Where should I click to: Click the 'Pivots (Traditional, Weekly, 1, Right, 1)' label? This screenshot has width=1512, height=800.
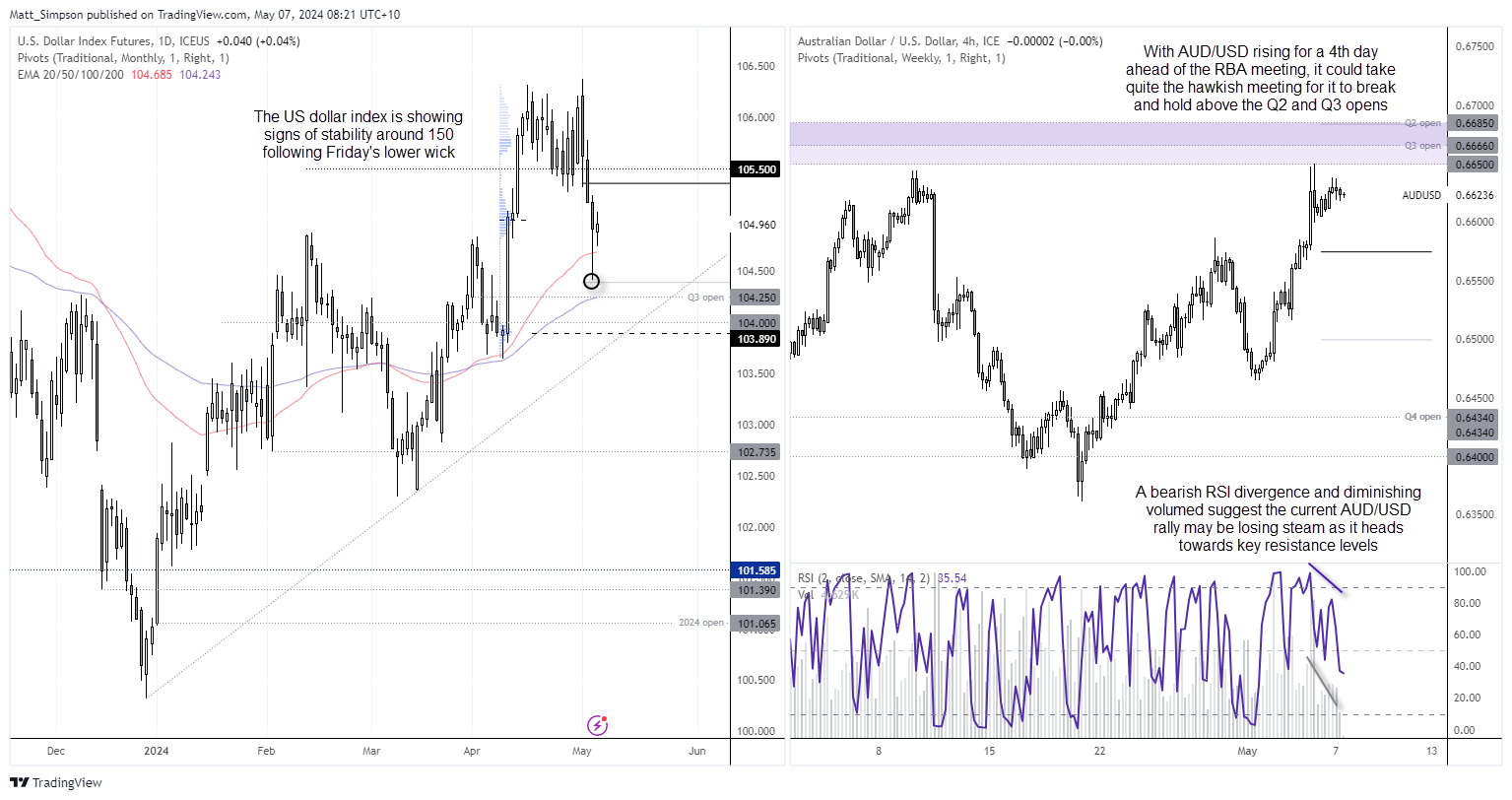pyautogui.click(x=901, y=58)
